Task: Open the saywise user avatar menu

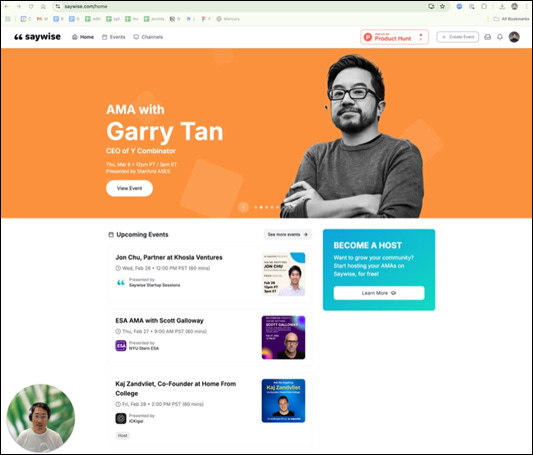Action: (x=514, y=37)
